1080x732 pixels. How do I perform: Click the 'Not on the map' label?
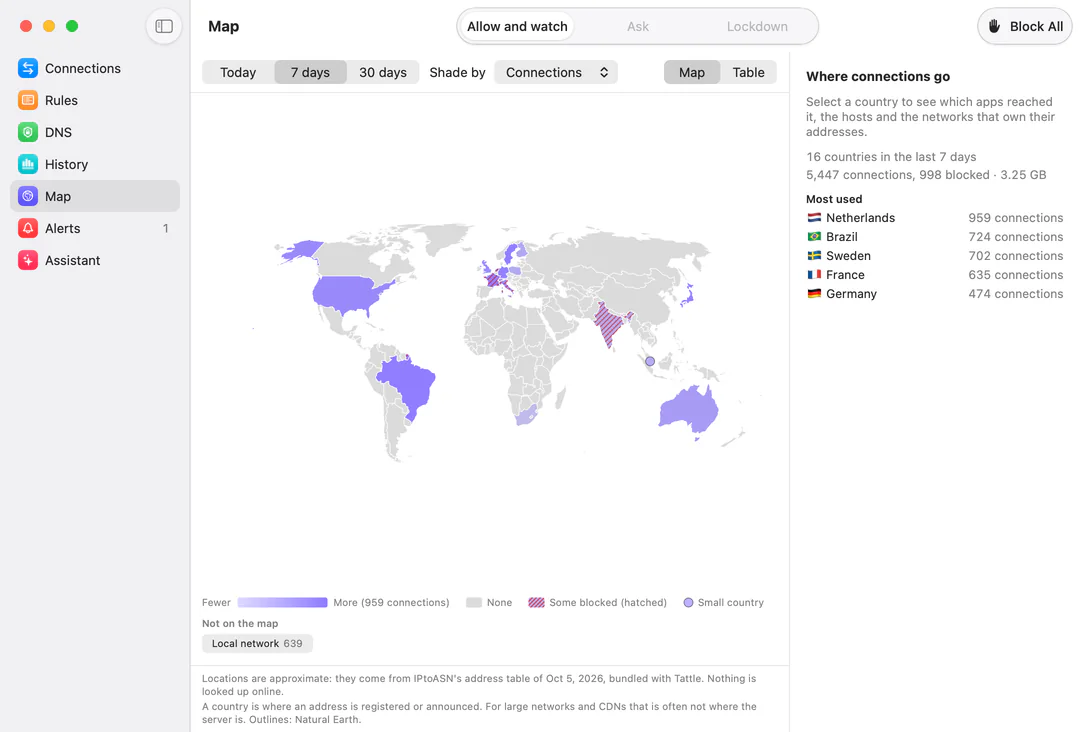tap(240, 623)
